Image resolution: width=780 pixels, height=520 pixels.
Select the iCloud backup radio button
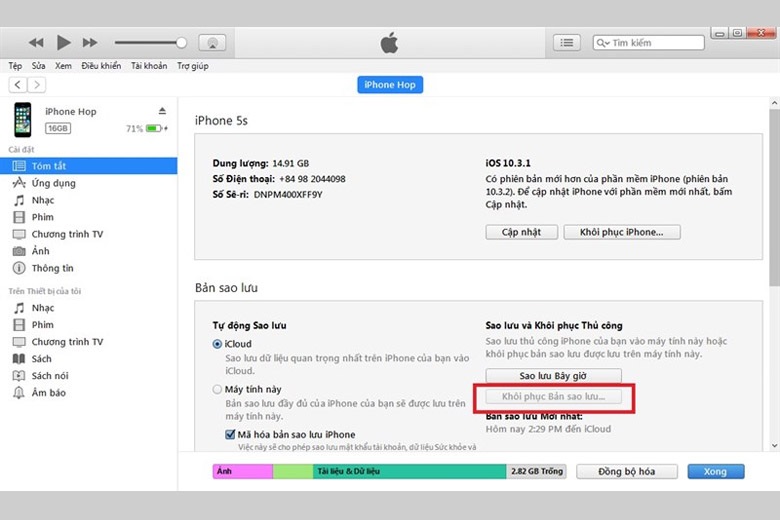(x=217, y=344)
